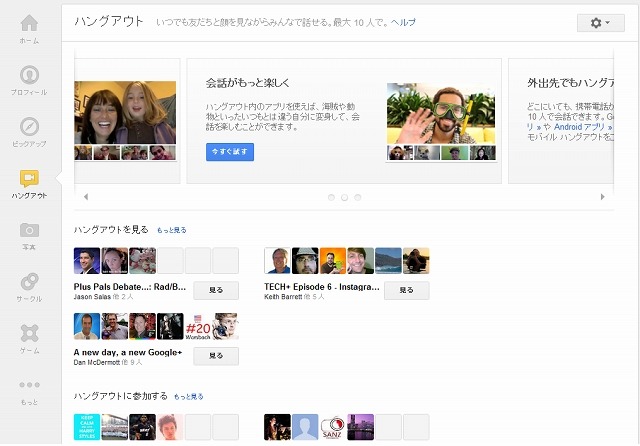Screen dimensions: 640x446
Task: Open the 写真 camera icon
Action: pos(29,230)
